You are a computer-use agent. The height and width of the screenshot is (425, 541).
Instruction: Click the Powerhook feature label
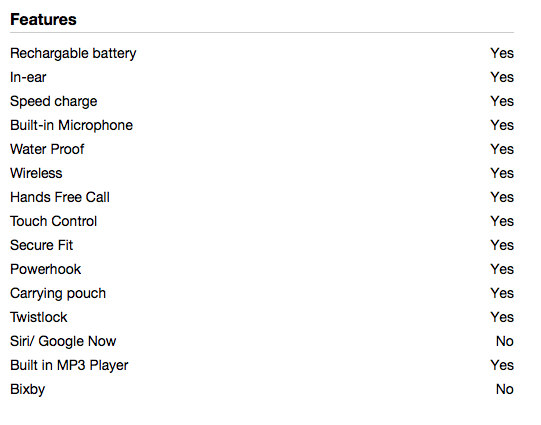[46, 269]
